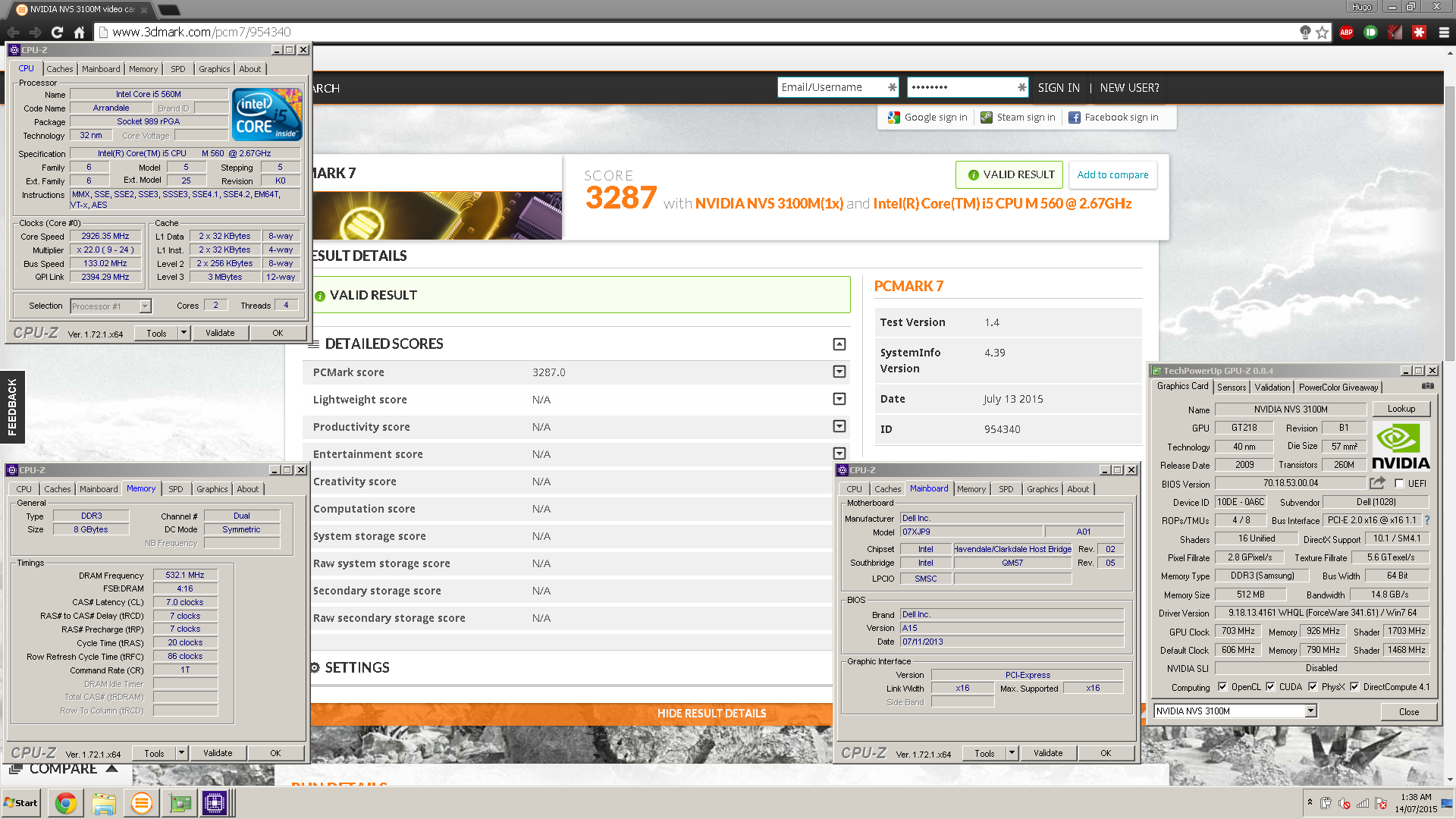Open Chrome from the taskbar
Image resolution: width=1456 pixels, height=819 pixels.
click(x=66, y=803)
